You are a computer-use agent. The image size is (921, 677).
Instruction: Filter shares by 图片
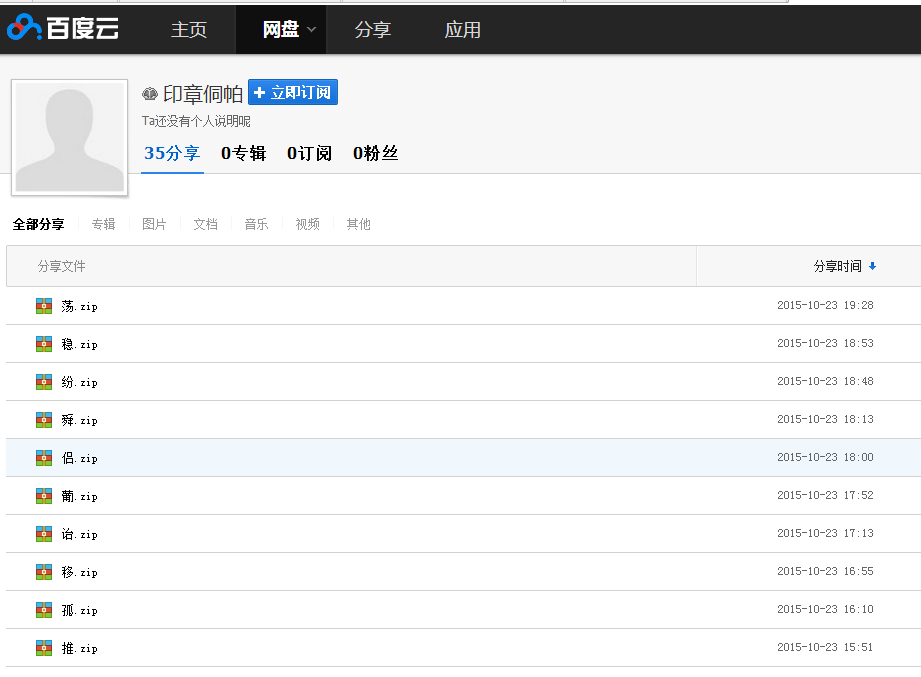[154, 224]
